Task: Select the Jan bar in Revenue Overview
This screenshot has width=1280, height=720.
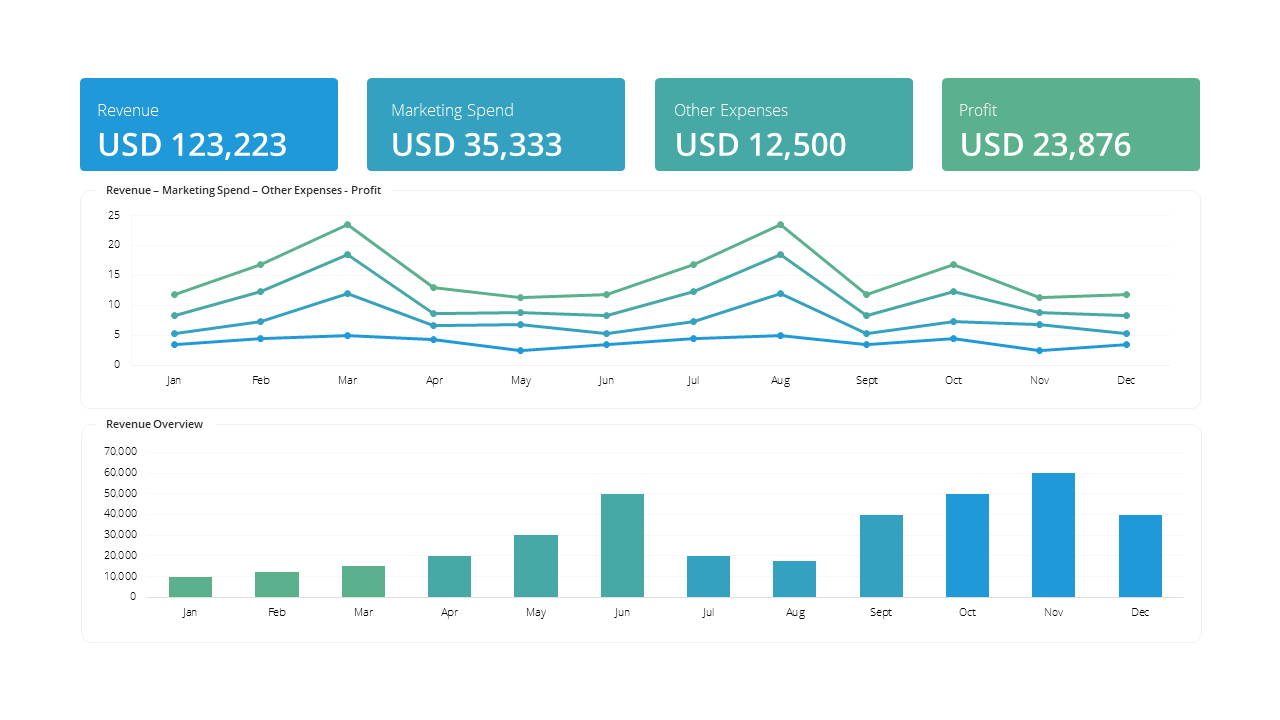Action: tap(190, 587)
